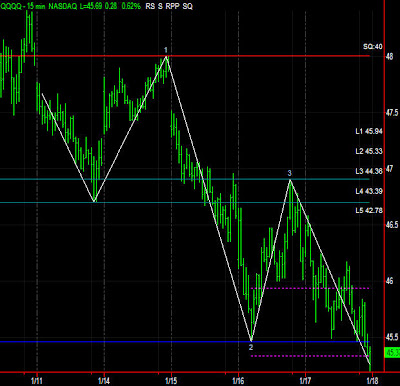Click the L1 45.94 level label

(x=369, y=131)
